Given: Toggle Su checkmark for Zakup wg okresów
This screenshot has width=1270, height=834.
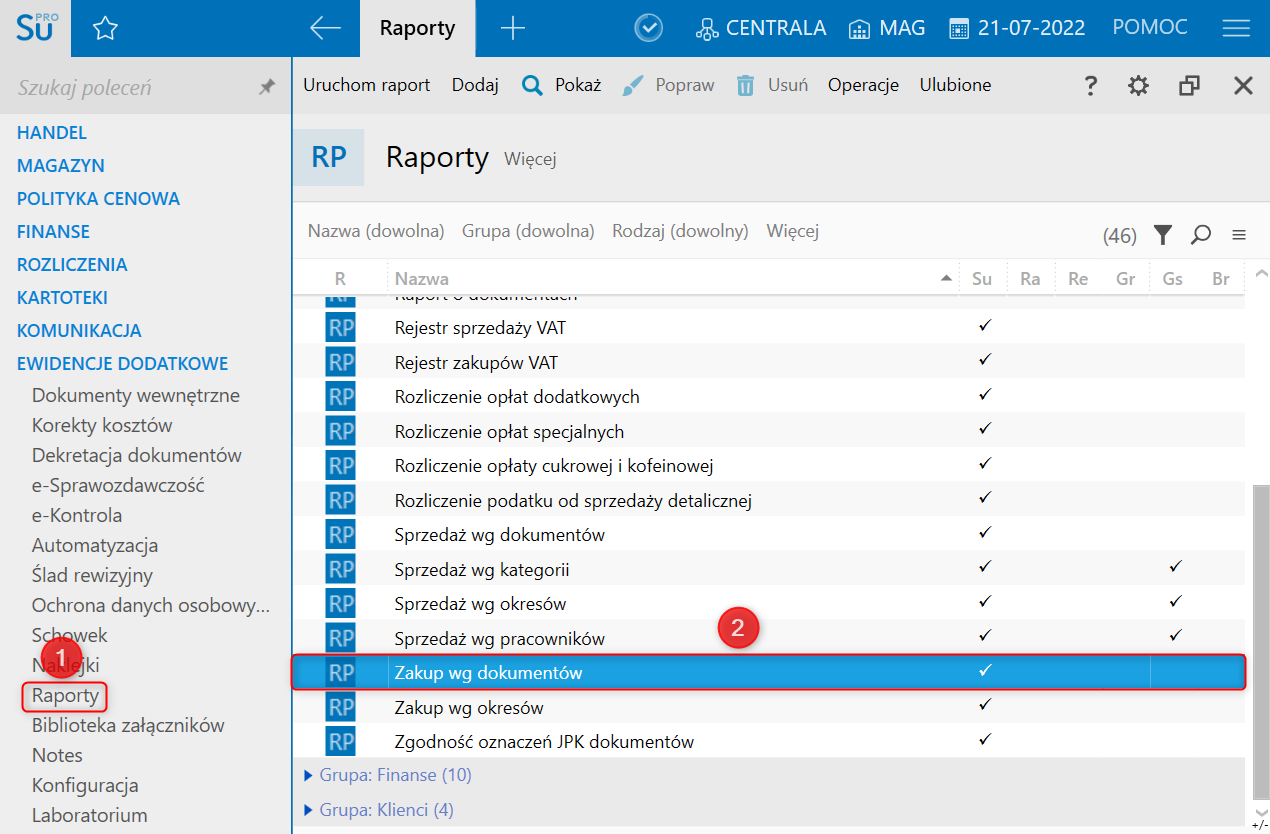Looking at the screenshot, I should (x=984, y=706).
